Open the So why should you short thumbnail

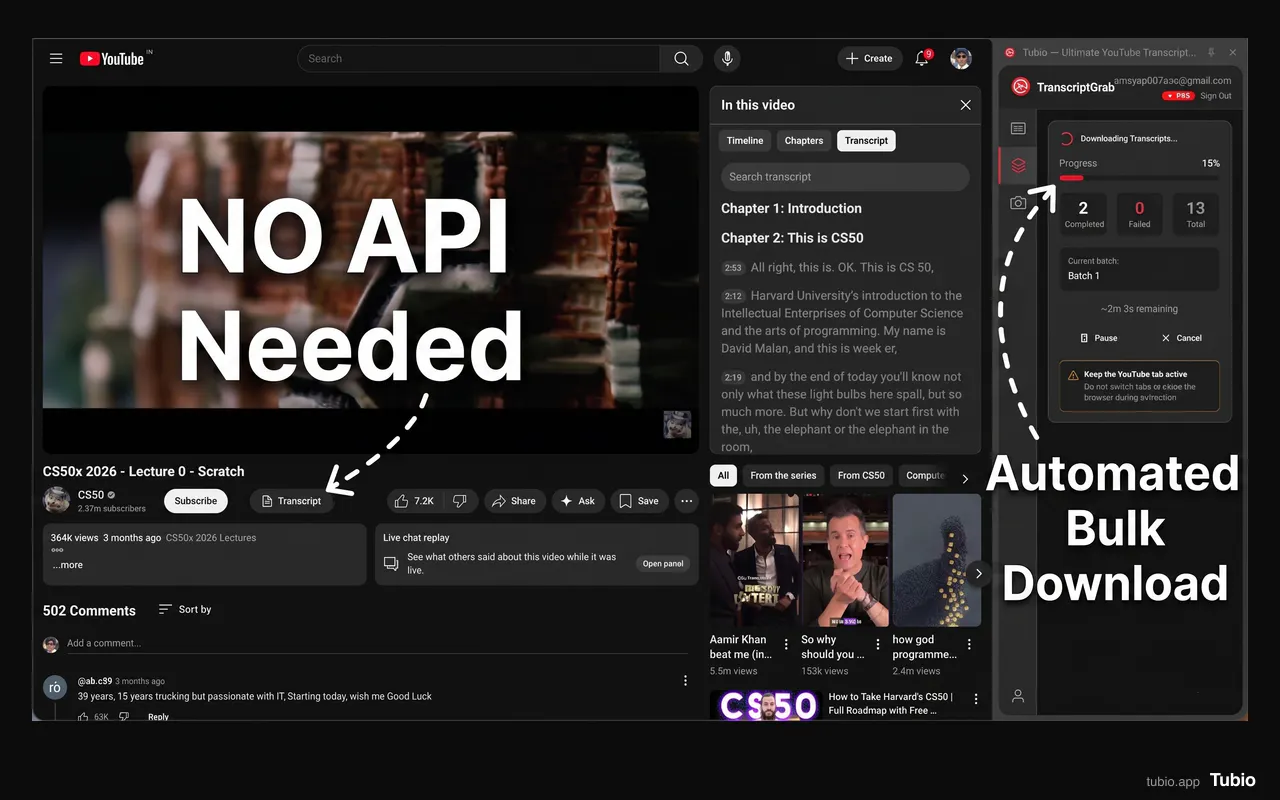[x=845, y=560]
